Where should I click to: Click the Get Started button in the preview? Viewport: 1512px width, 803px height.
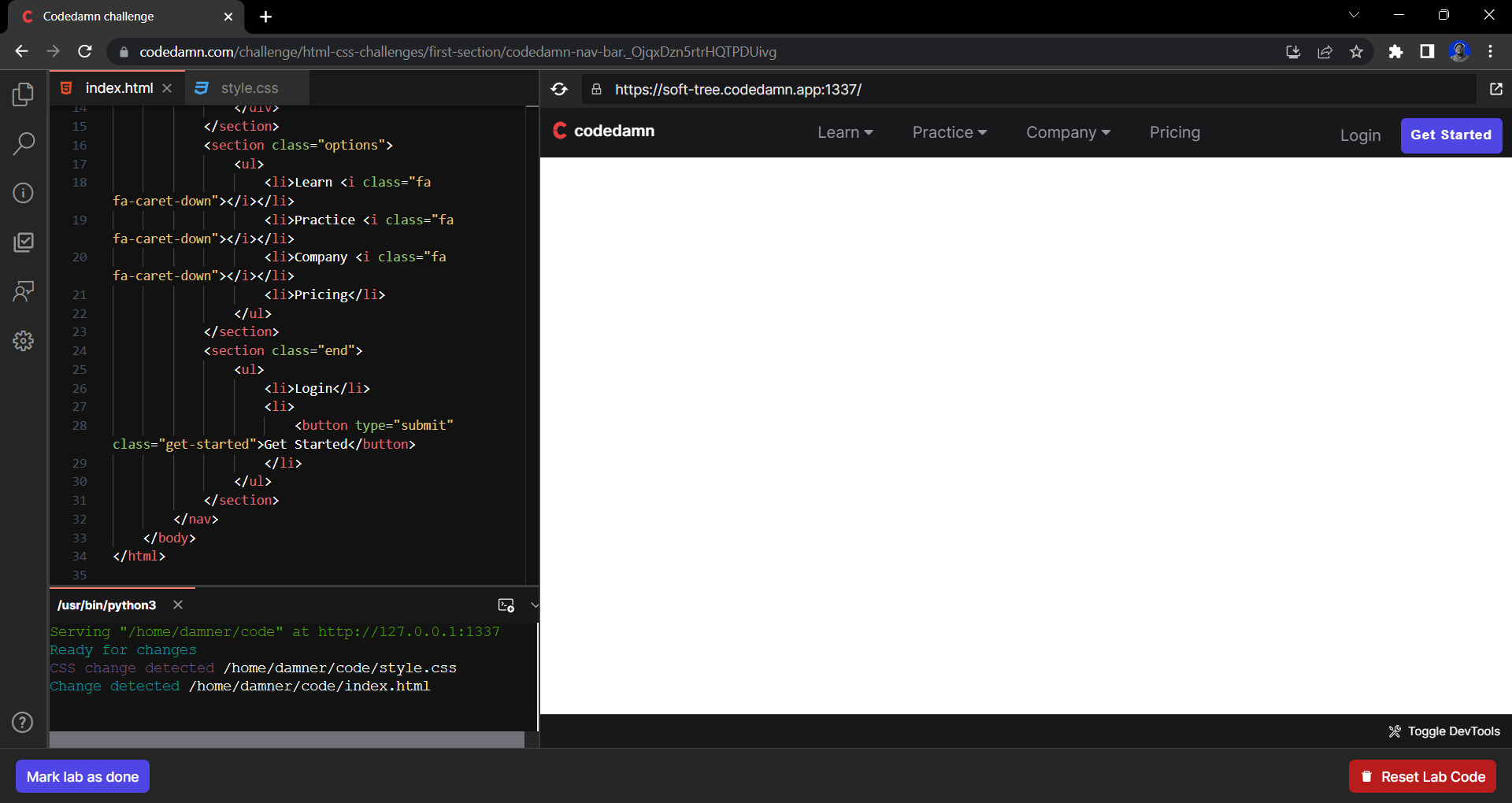click(x=1451, y=135)
